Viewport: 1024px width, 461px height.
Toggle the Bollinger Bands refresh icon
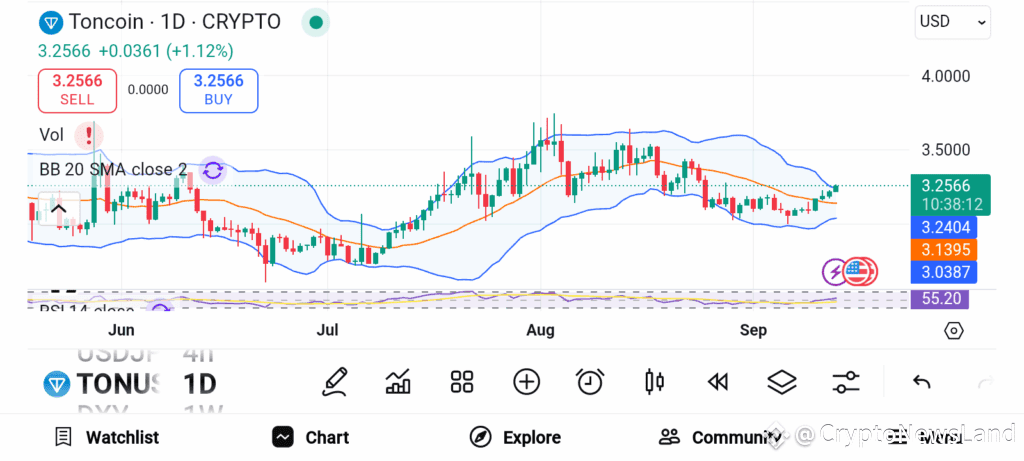[212, 171]
